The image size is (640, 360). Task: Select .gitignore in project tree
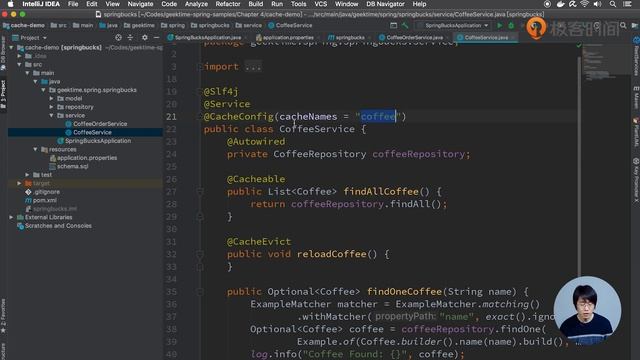click(47, 191)
